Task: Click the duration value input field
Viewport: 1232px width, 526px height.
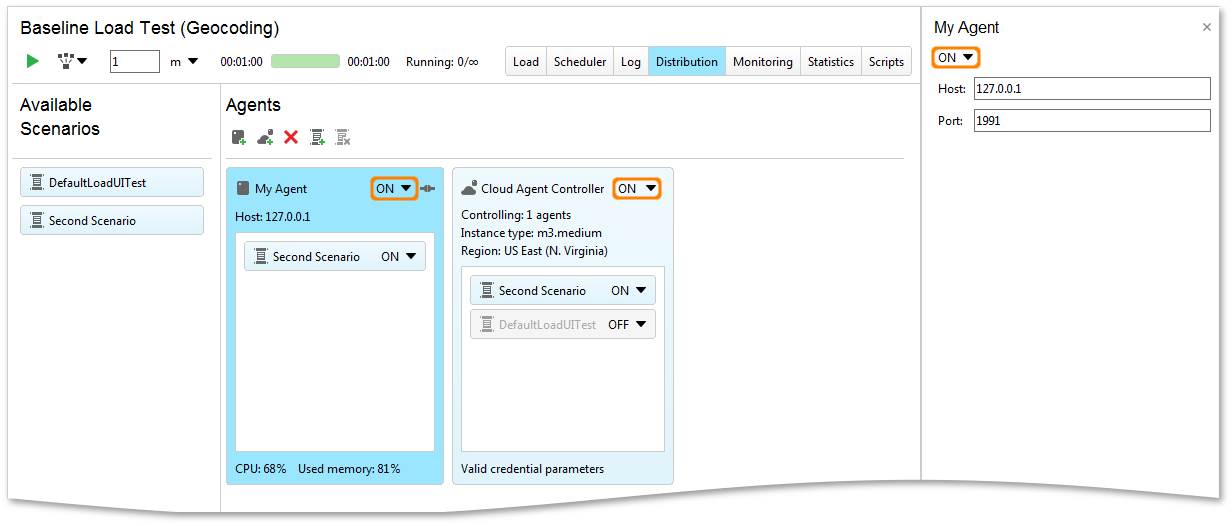Action: [135, 61]
